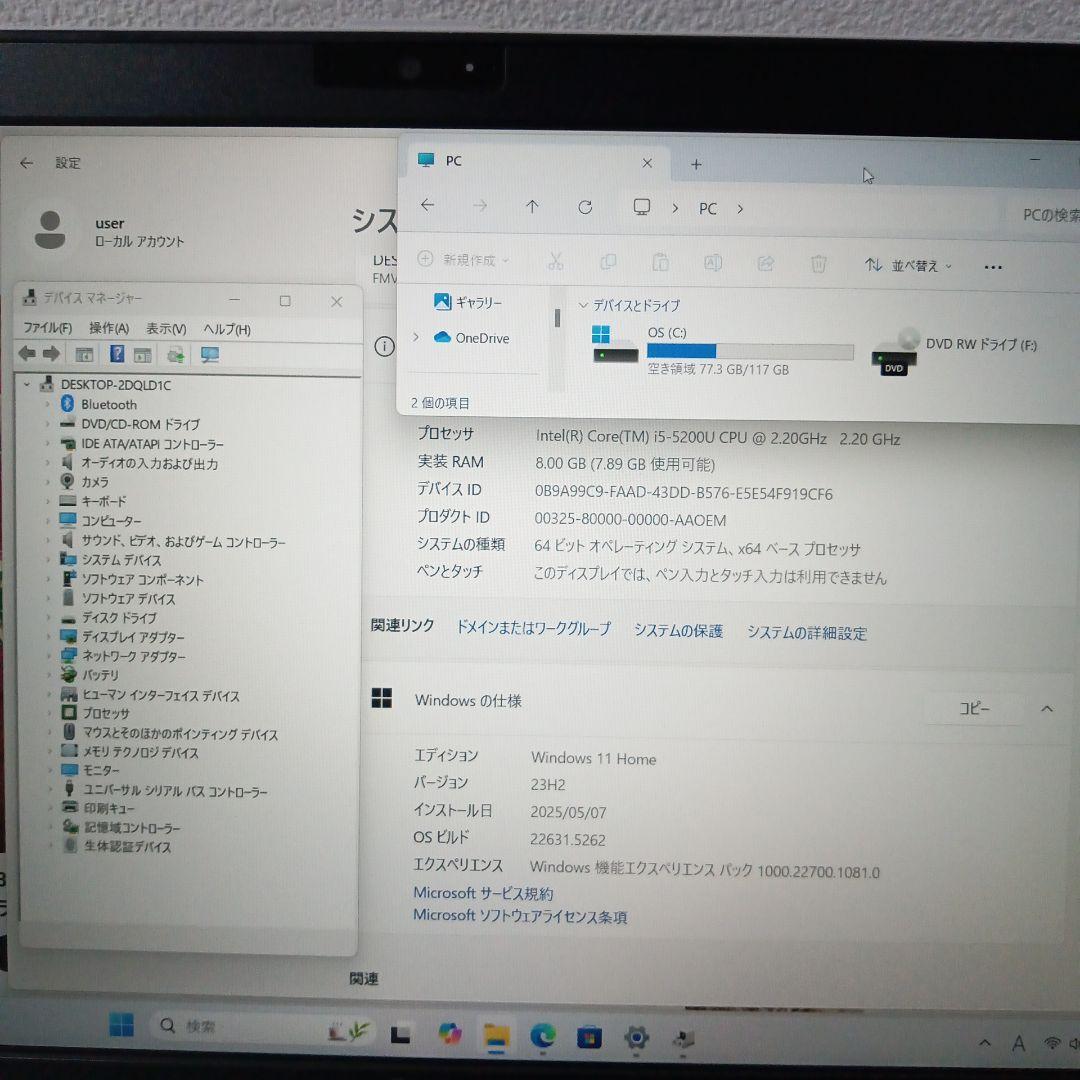Click PC in Explorer address breadcrumb
1080x1080 pixels.
(x=707, y=209)
